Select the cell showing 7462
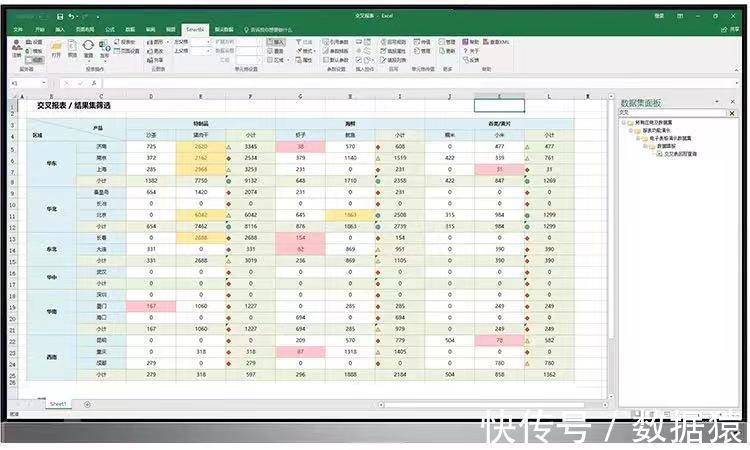 coord(201,226)
